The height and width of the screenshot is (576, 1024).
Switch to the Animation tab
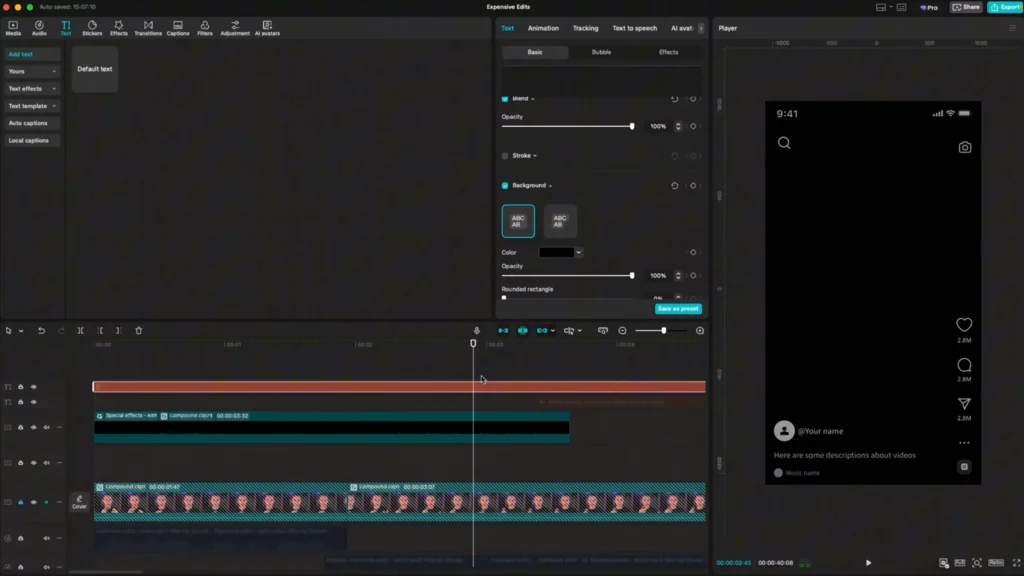pyautogui.click(x=543, y=28)
